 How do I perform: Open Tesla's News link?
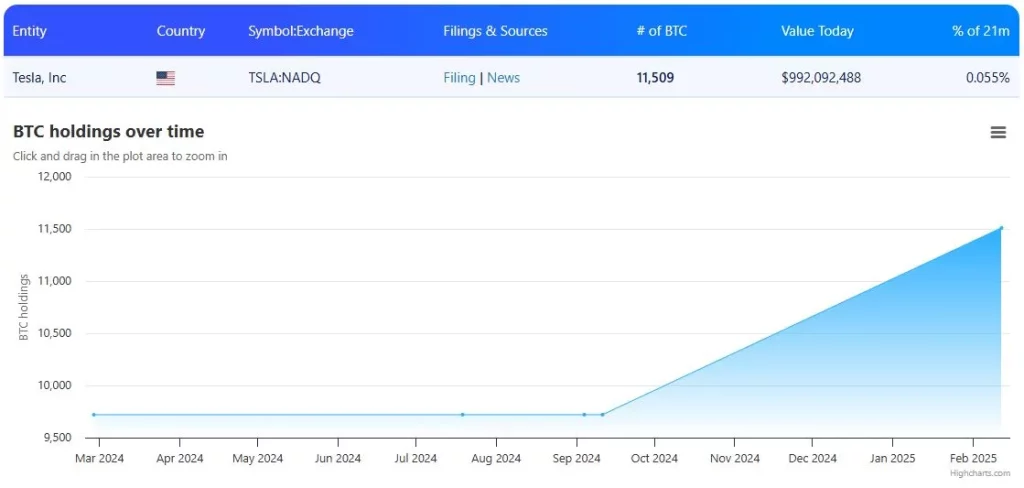coord(504,78)
